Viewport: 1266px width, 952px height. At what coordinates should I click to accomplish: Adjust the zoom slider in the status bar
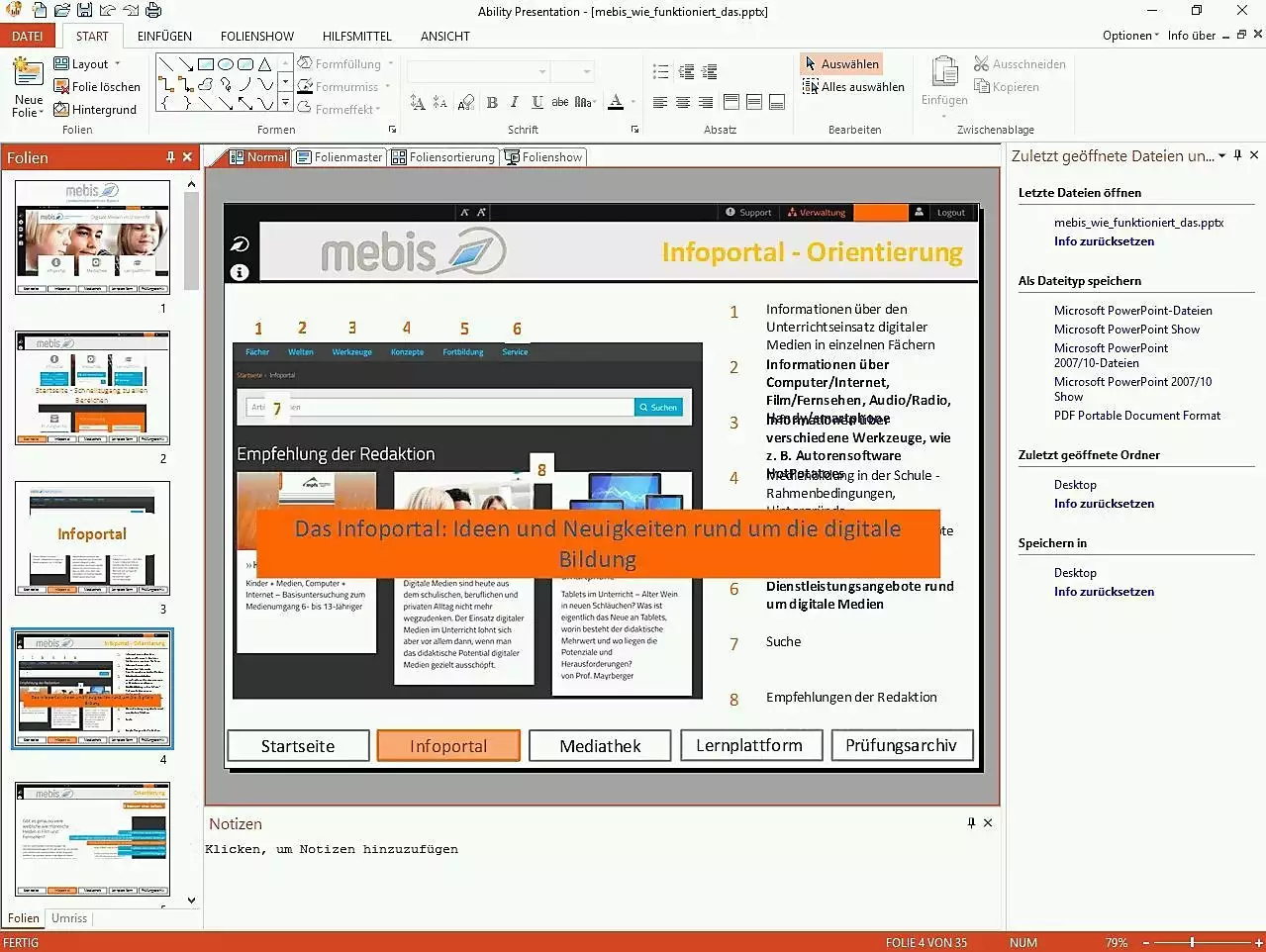point(1193,942)
